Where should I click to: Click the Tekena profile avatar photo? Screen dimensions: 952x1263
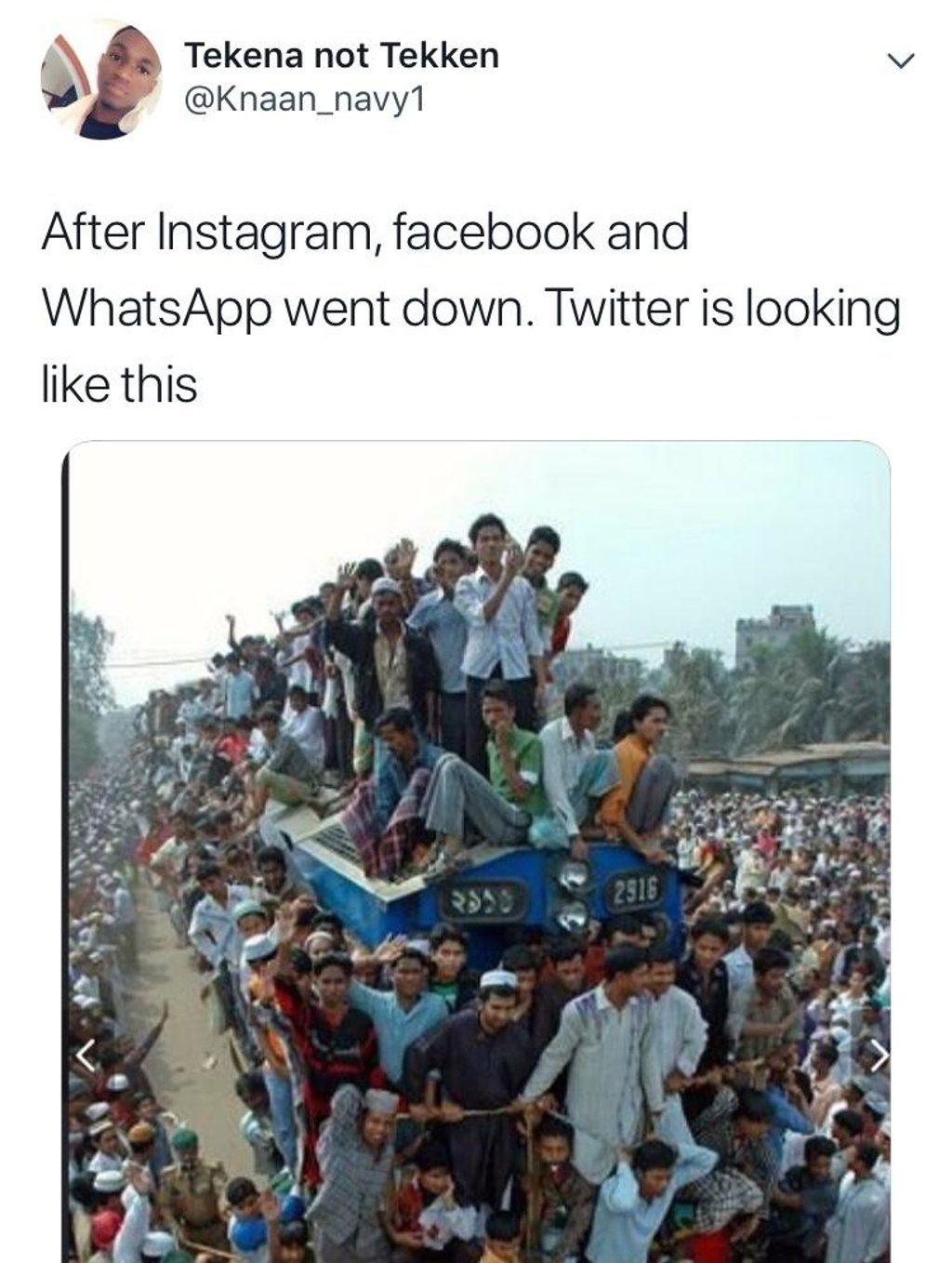pos(100,82)
